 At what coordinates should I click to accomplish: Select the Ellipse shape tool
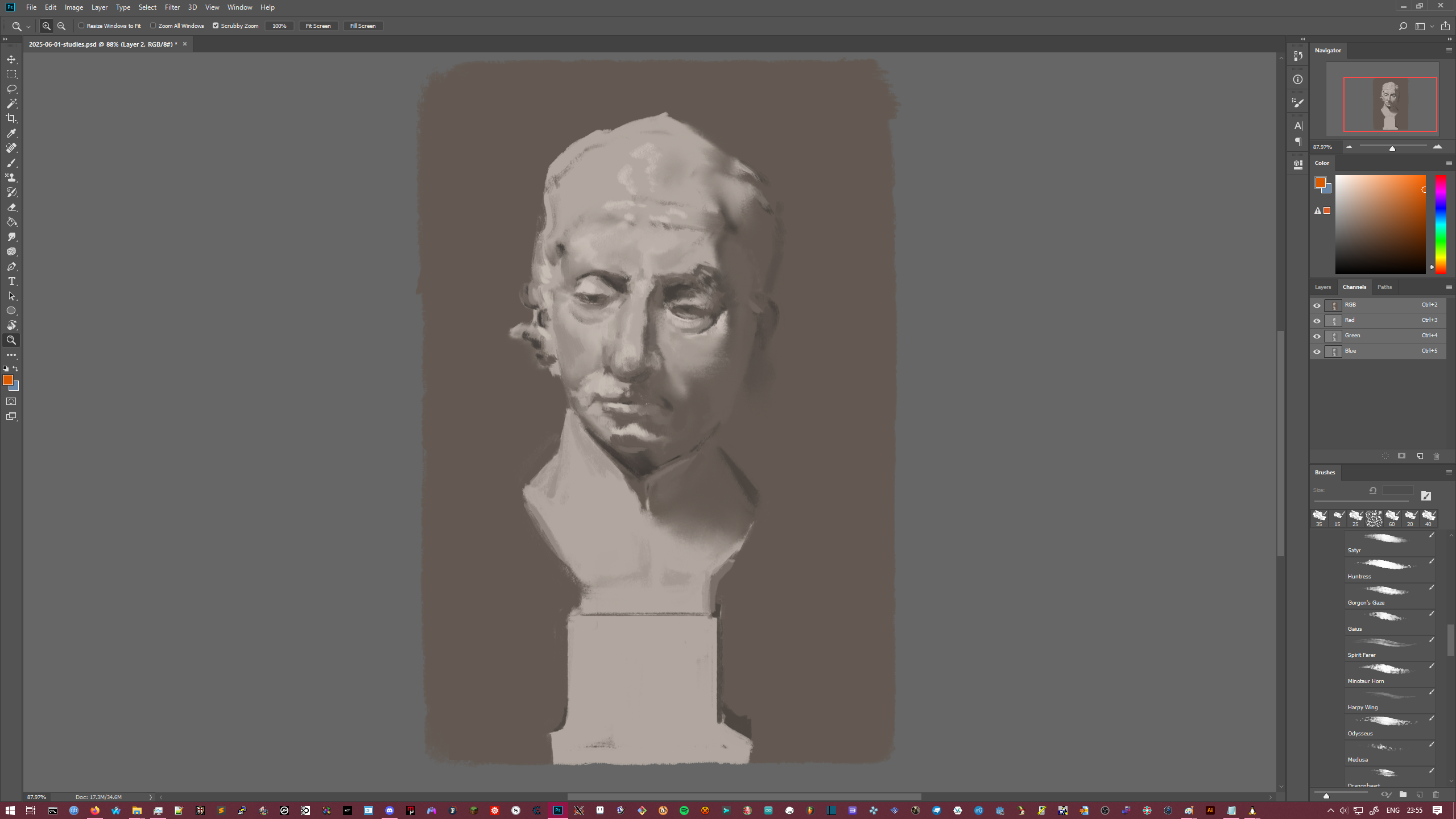(11, 311)
